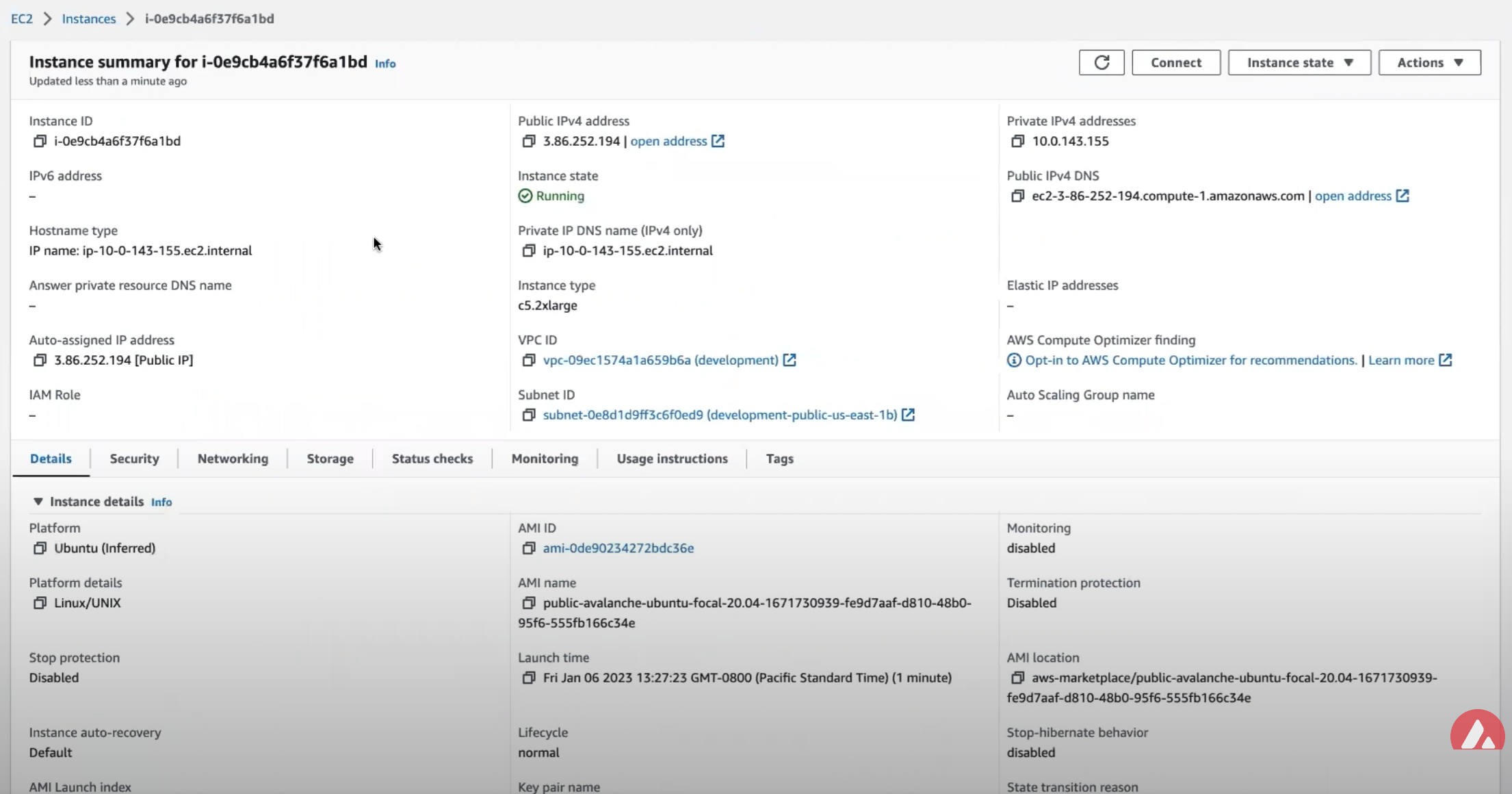The image size is (1512, 794).
Task: Open the Actions dropdown menu
Action: point(1429,62)
